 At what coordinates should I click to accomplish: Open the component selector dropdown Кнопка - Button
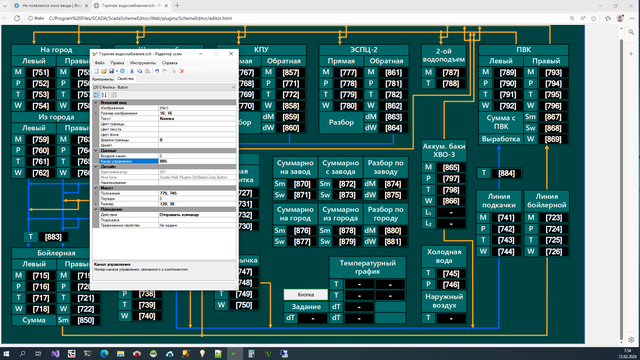(x=164, y=87)
